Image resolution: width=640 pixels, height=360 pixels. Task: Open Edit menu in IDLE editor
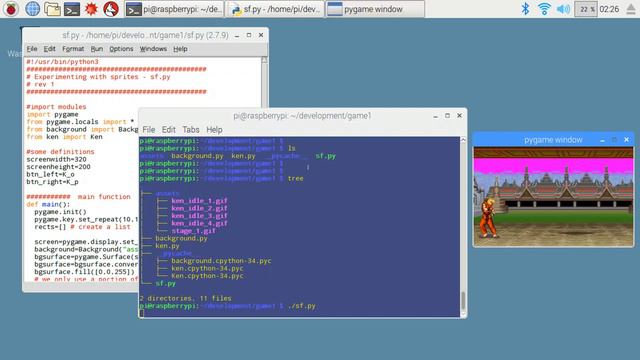tap(49, 49)
